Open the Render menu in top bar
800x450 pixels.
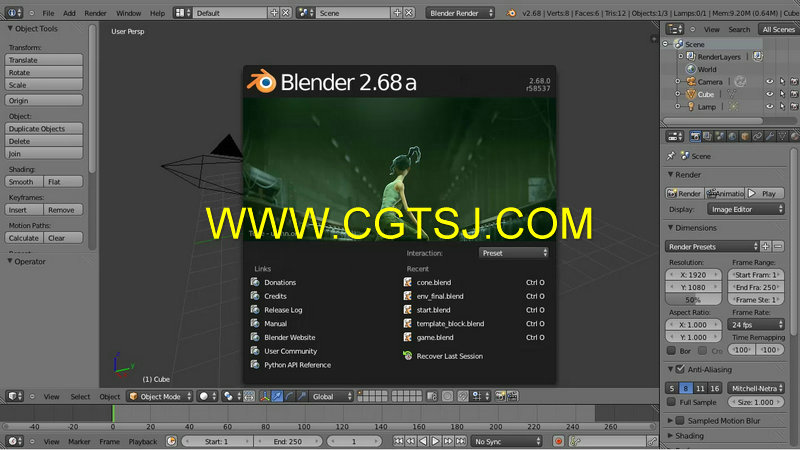click(x=95, y=13)
